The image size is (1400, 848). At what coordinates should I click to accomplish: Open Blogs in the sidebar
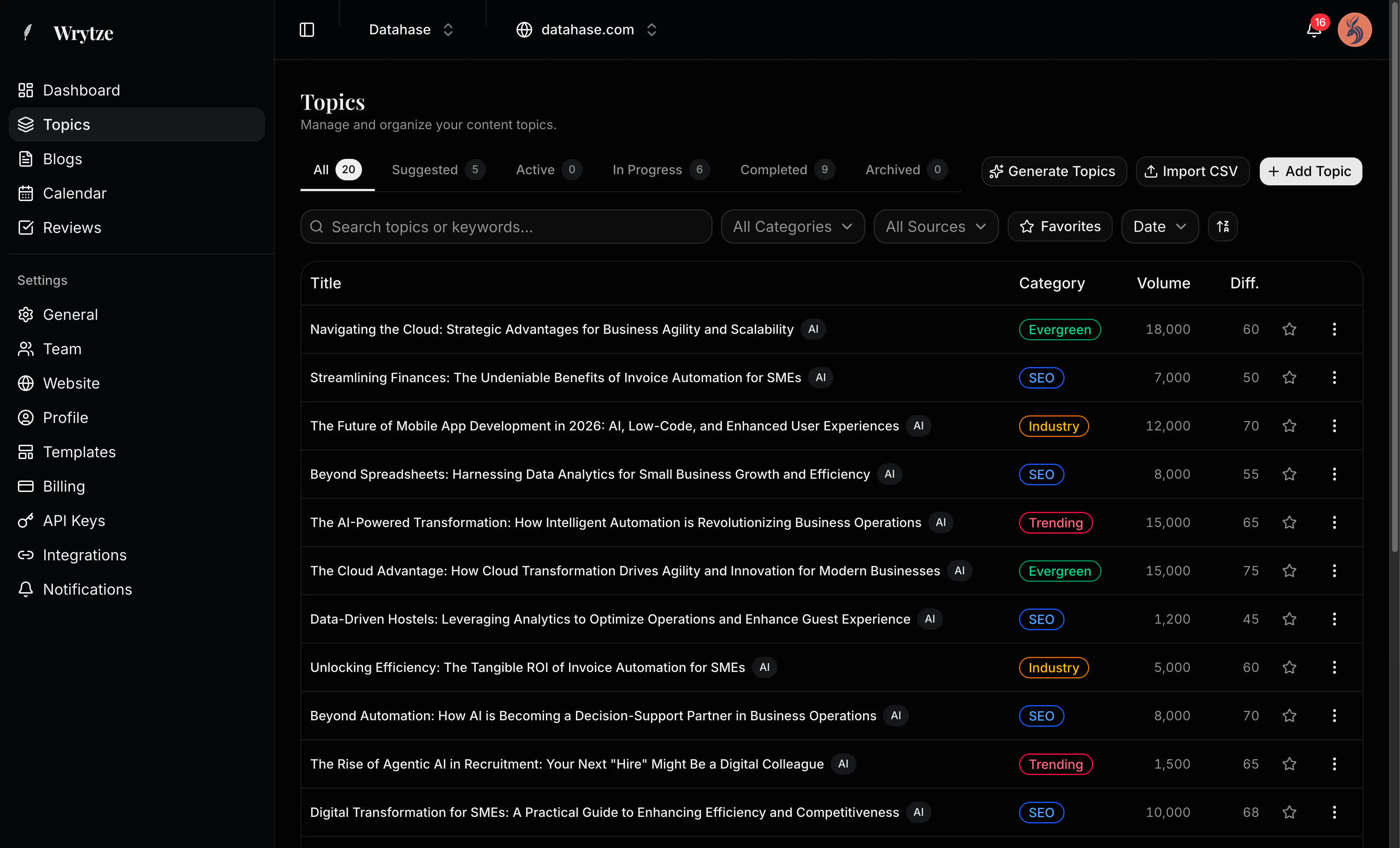(136, 159)
